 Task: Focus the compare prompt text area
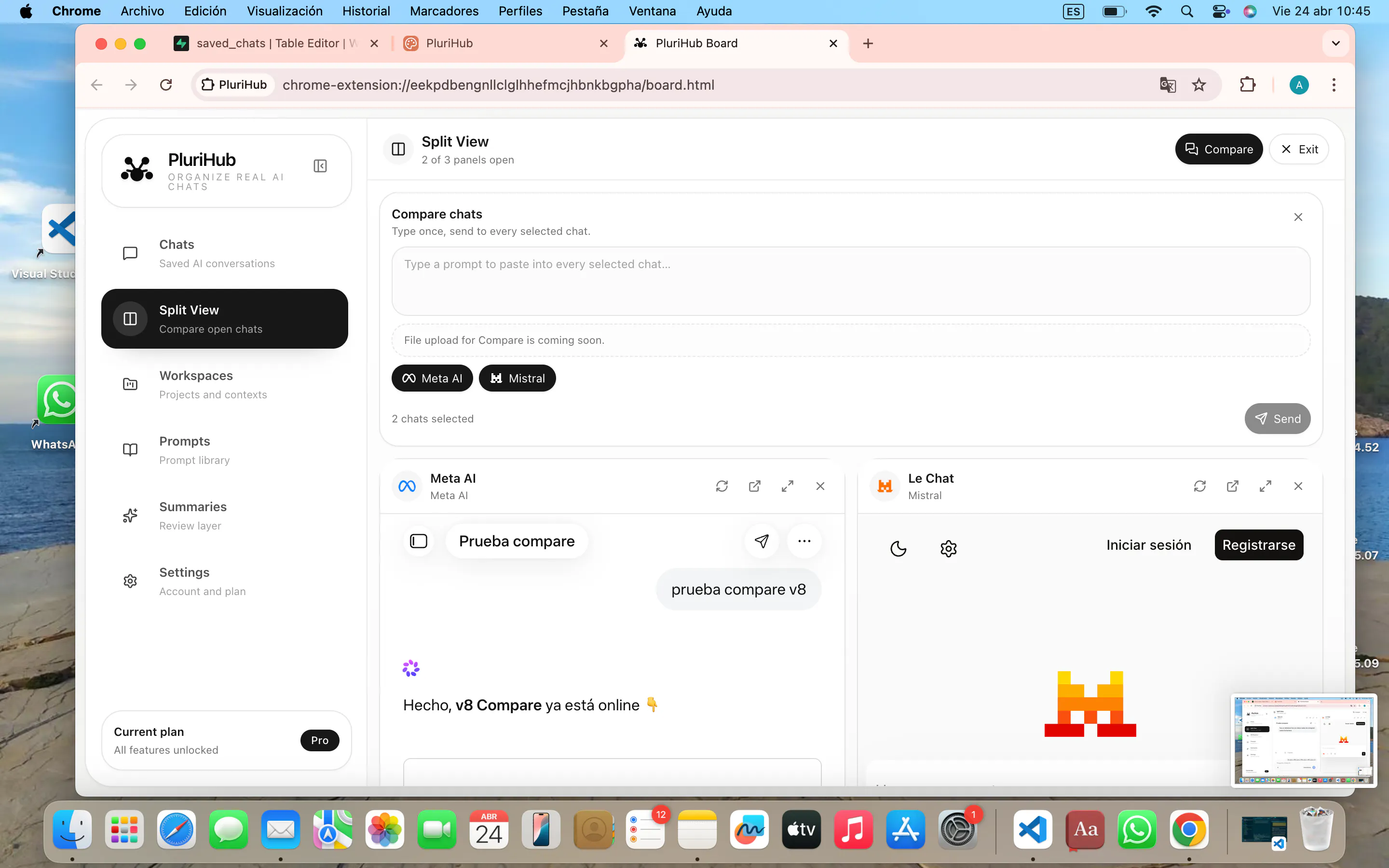click(x=851, y=281)
